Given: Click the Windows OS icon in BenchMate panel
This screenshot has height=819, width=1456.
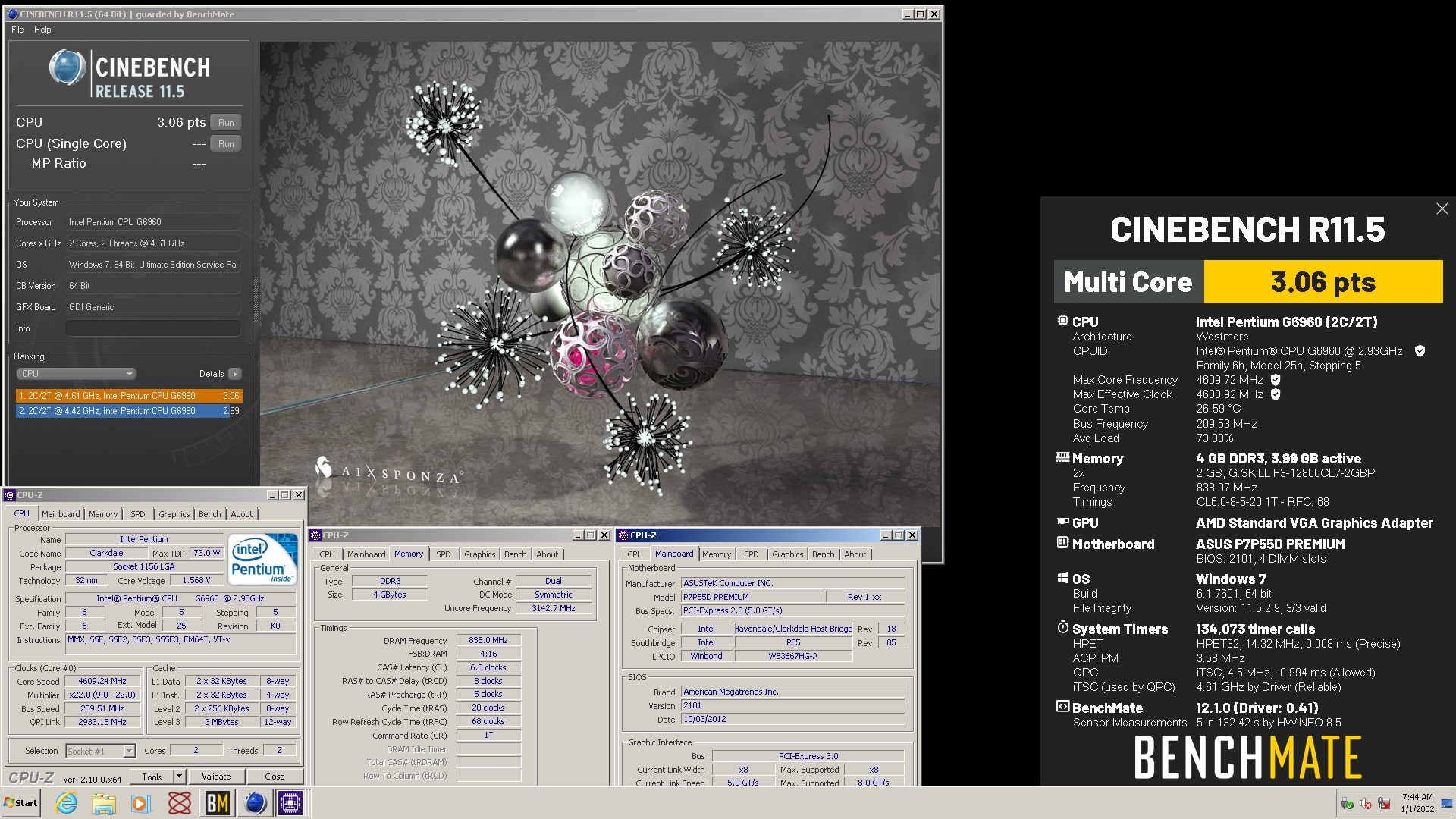Looking at the screenshot, I should 1062,578.
